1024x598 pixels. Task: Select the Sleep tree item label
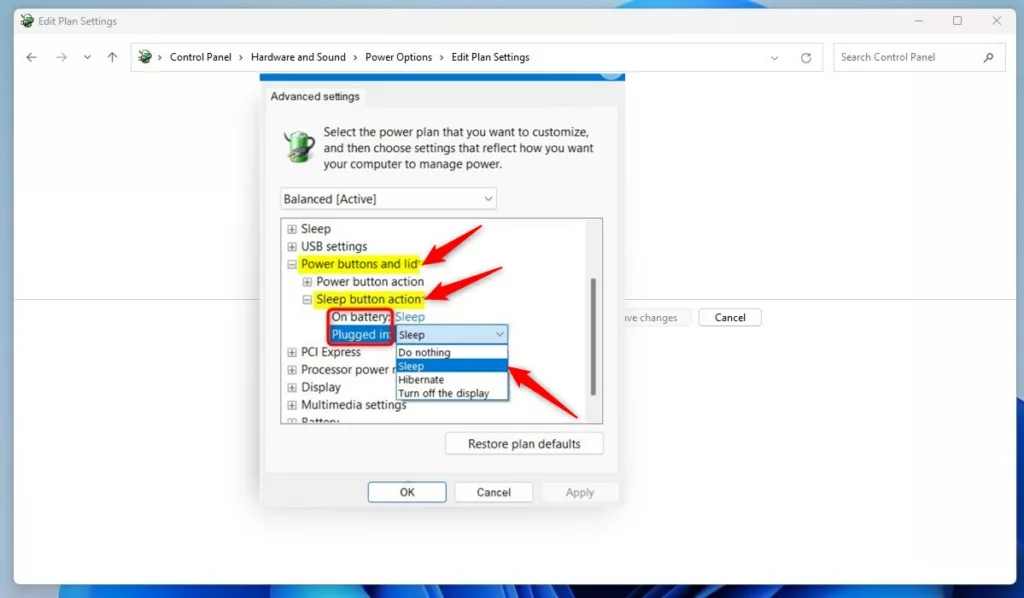pyautogui.click(x=315, y=229)
